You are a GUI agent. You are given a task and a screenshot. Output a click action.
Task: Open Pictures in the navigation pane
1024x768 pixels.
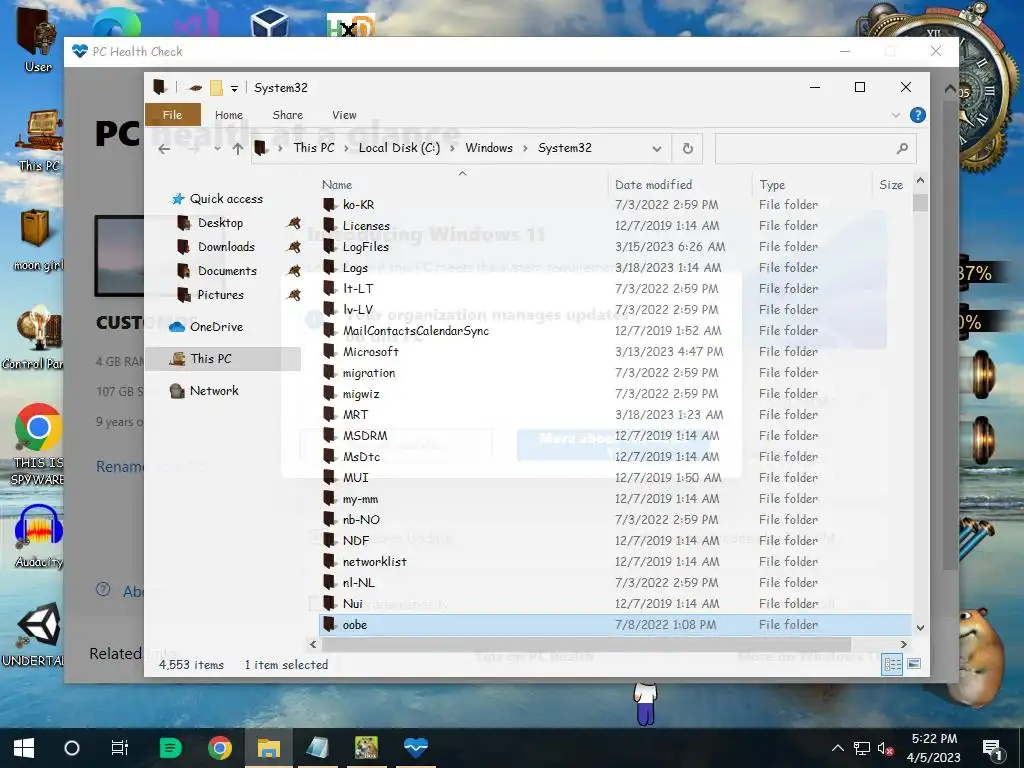(220, 295)
